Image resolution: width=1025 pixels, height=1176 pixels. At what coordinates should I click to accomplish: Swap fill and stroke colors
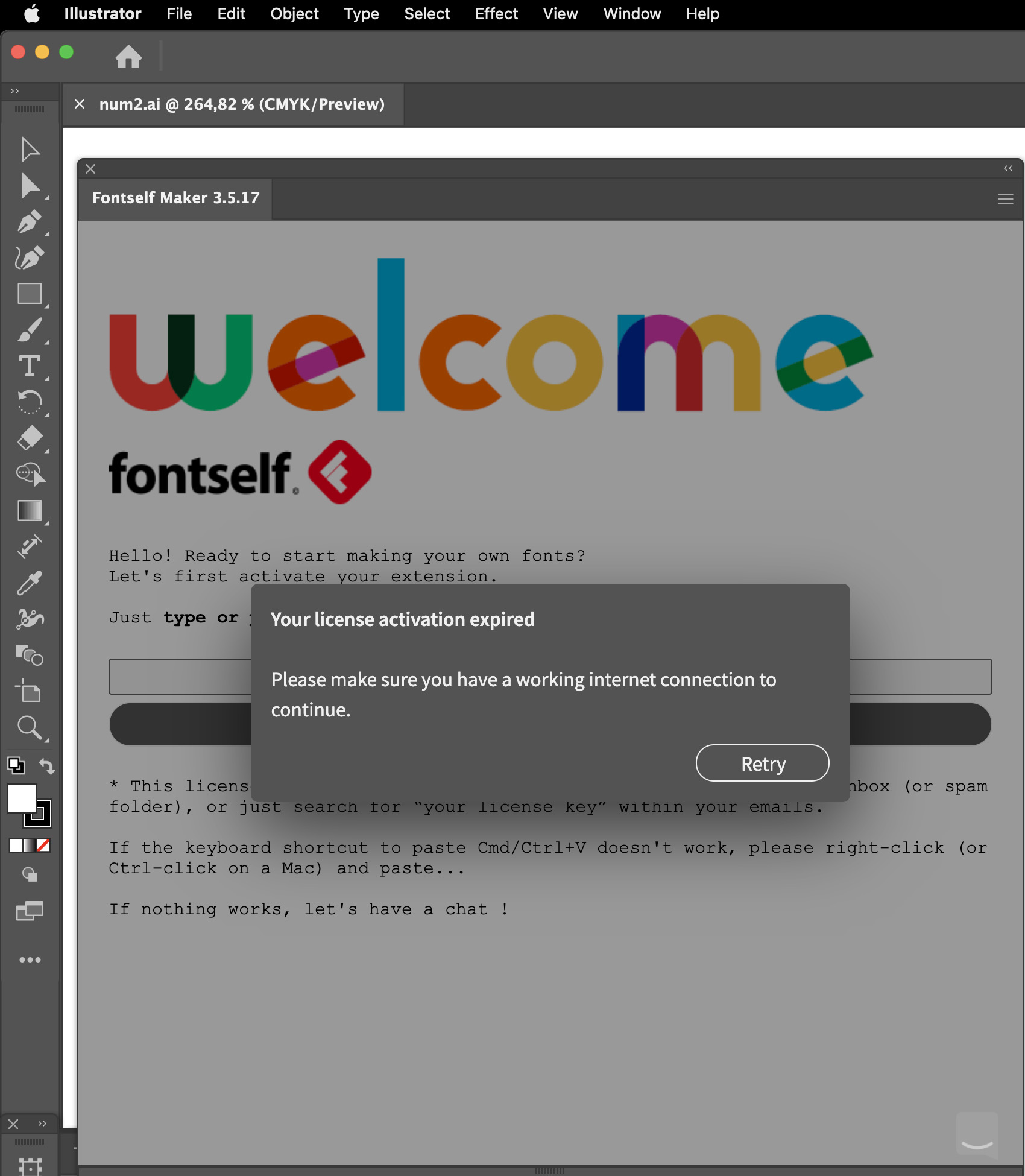(x=47, y=766)
